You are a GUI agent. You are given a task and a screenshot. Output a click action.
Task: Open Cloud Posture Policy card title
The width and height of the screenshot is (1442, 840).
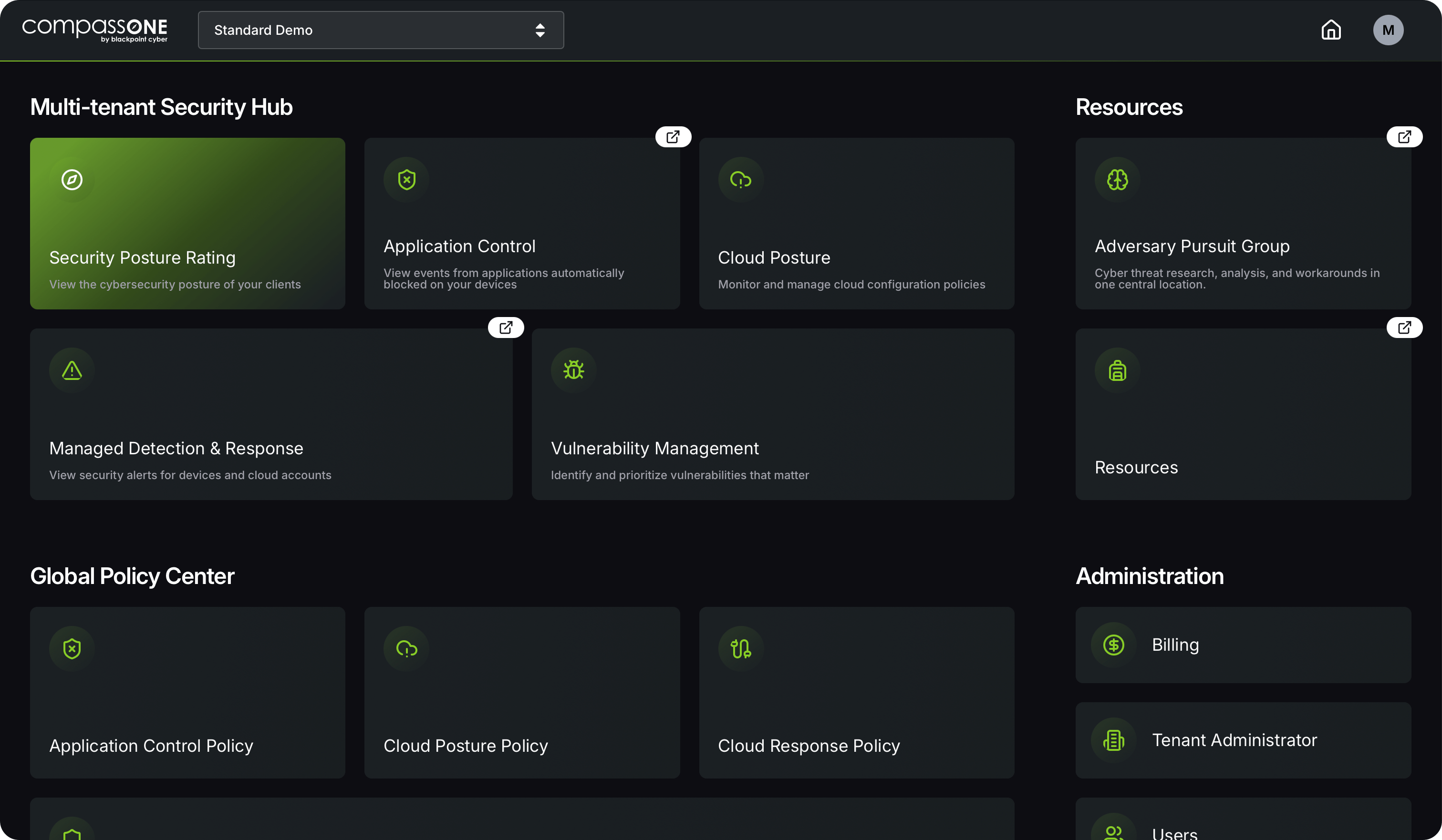pos(465,746)
